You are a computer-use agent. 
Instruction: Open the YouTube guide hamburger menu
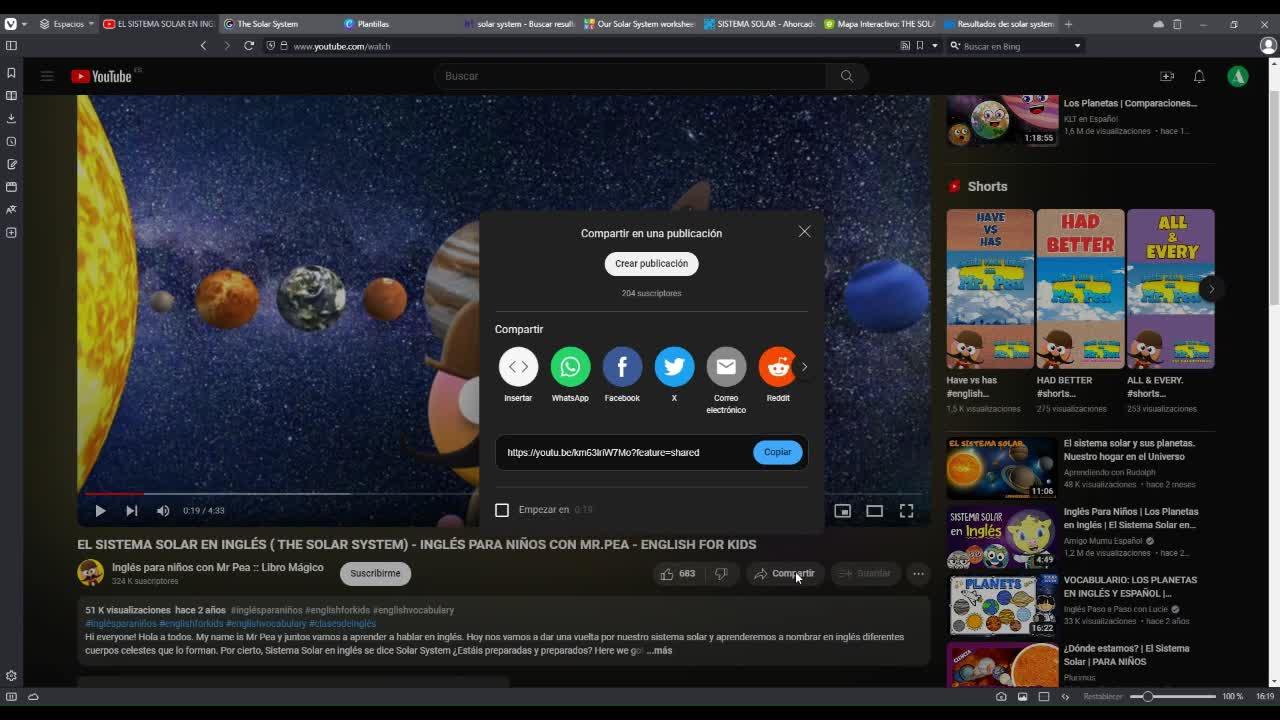tap(47, 76)
